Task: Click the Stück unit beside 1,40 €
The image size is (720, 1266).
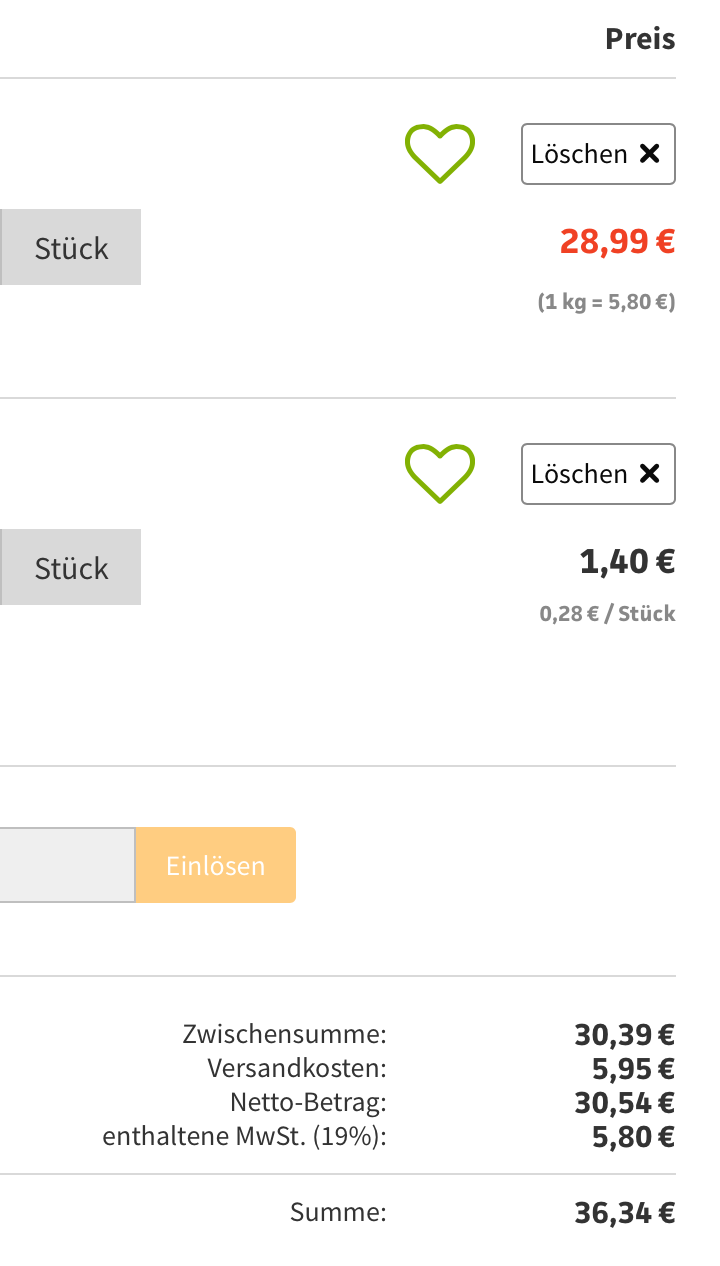Action: tap(71, 568)
